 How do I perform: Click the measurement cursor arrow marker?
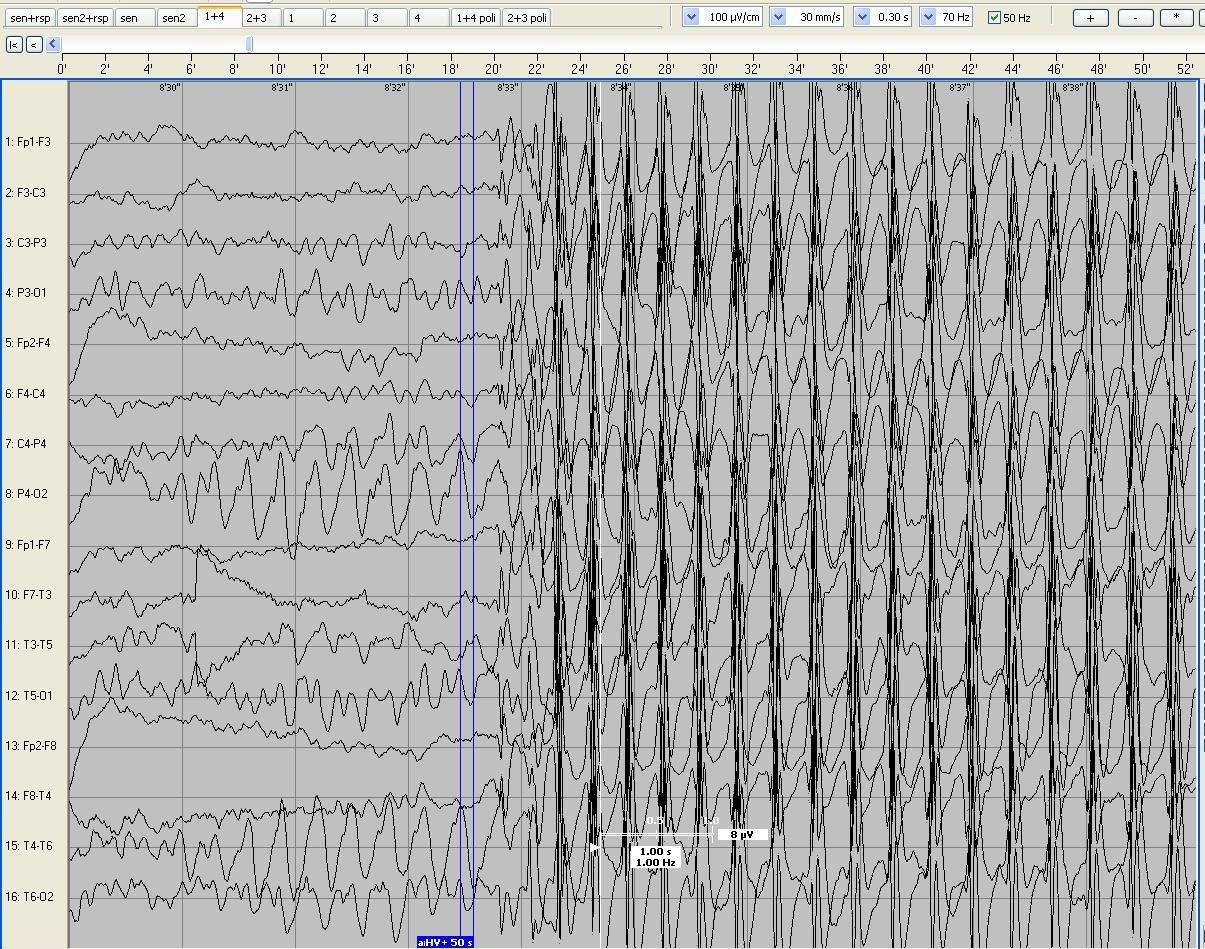[594, 848]
